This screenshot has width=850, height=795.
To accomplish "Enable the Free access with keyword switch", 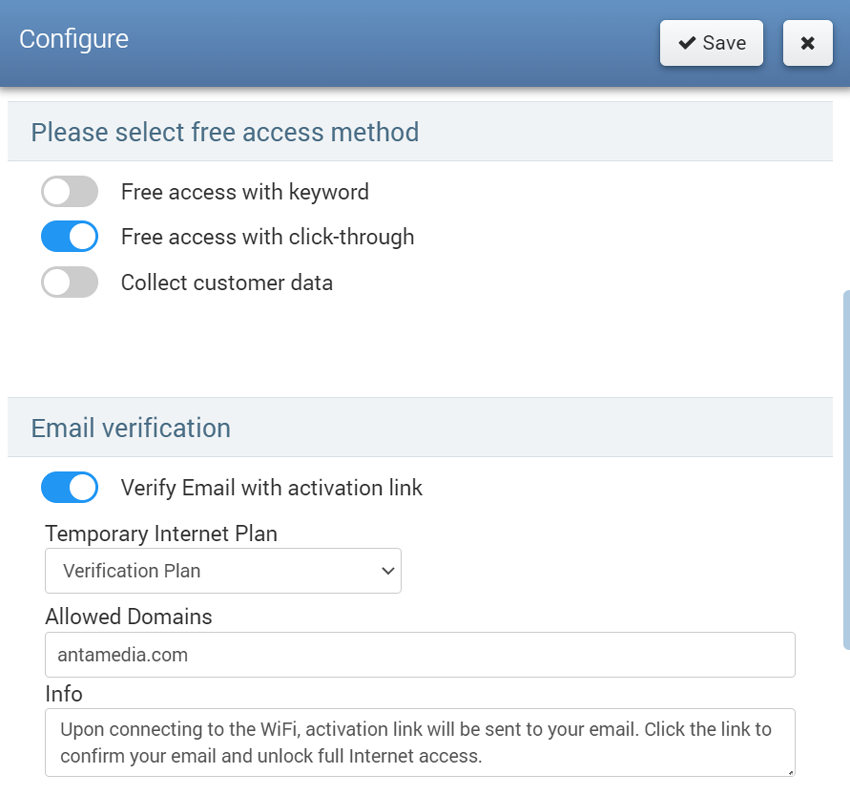I will click(70, 192).
